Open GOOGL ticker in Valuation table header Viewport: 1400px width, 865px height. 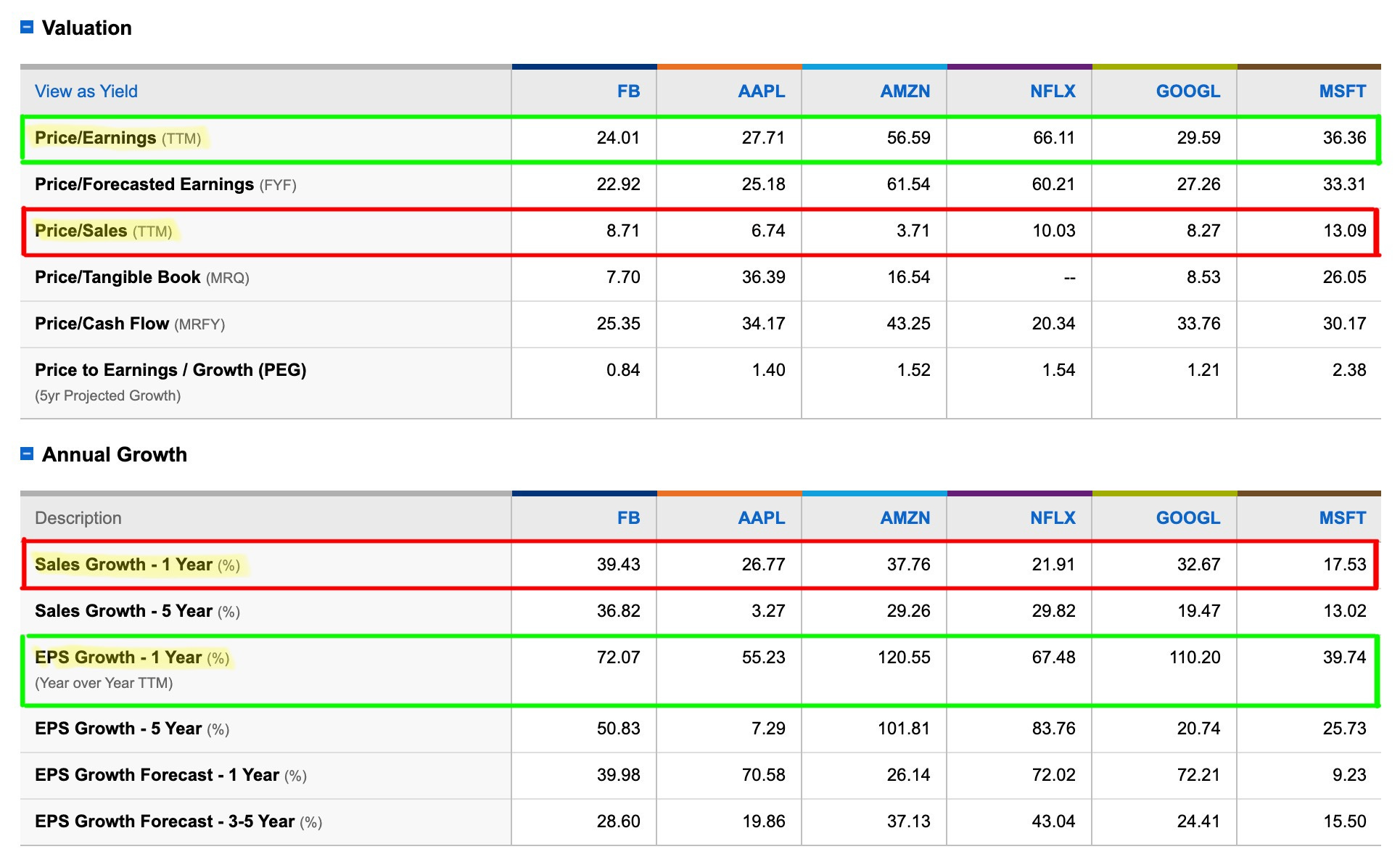1187,91
